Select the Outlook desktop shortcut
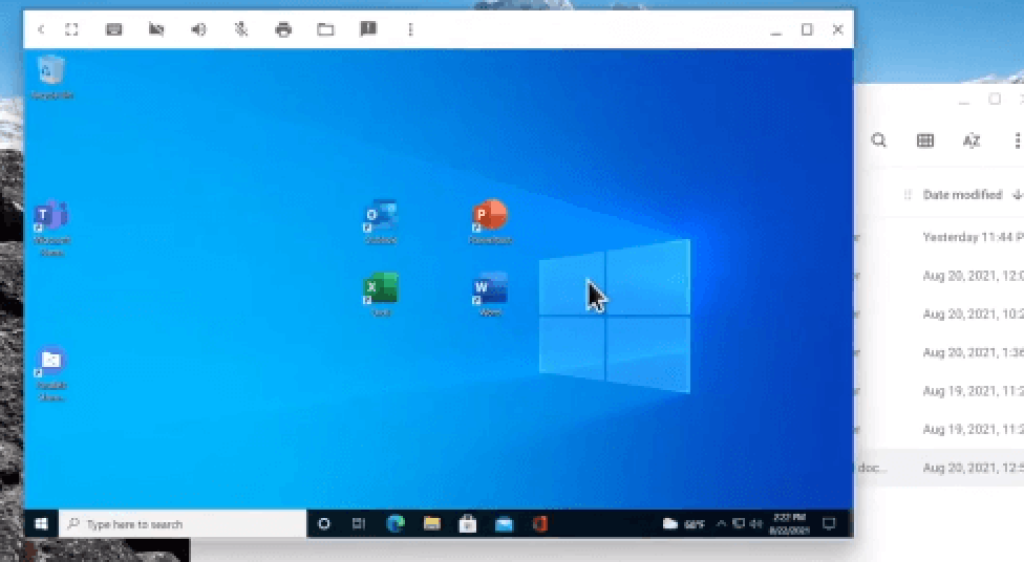Screen dimensions: 1024x562 [x=381, y=222]
